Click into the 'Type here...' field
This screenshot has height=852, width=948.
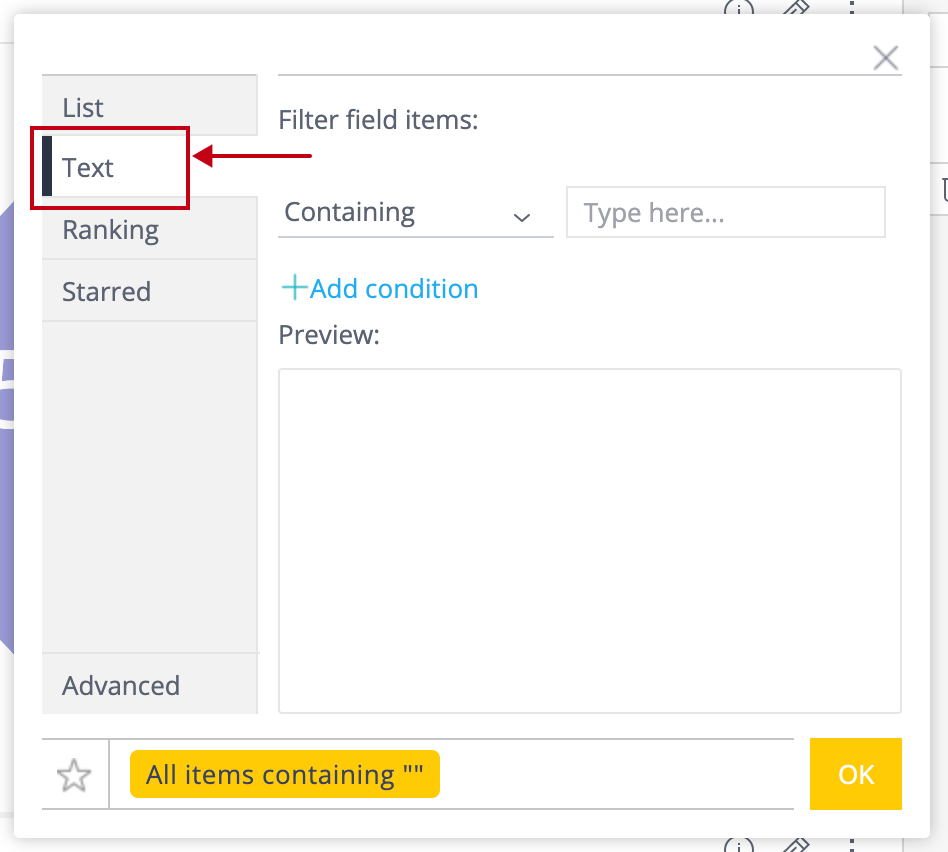(725, 213)
